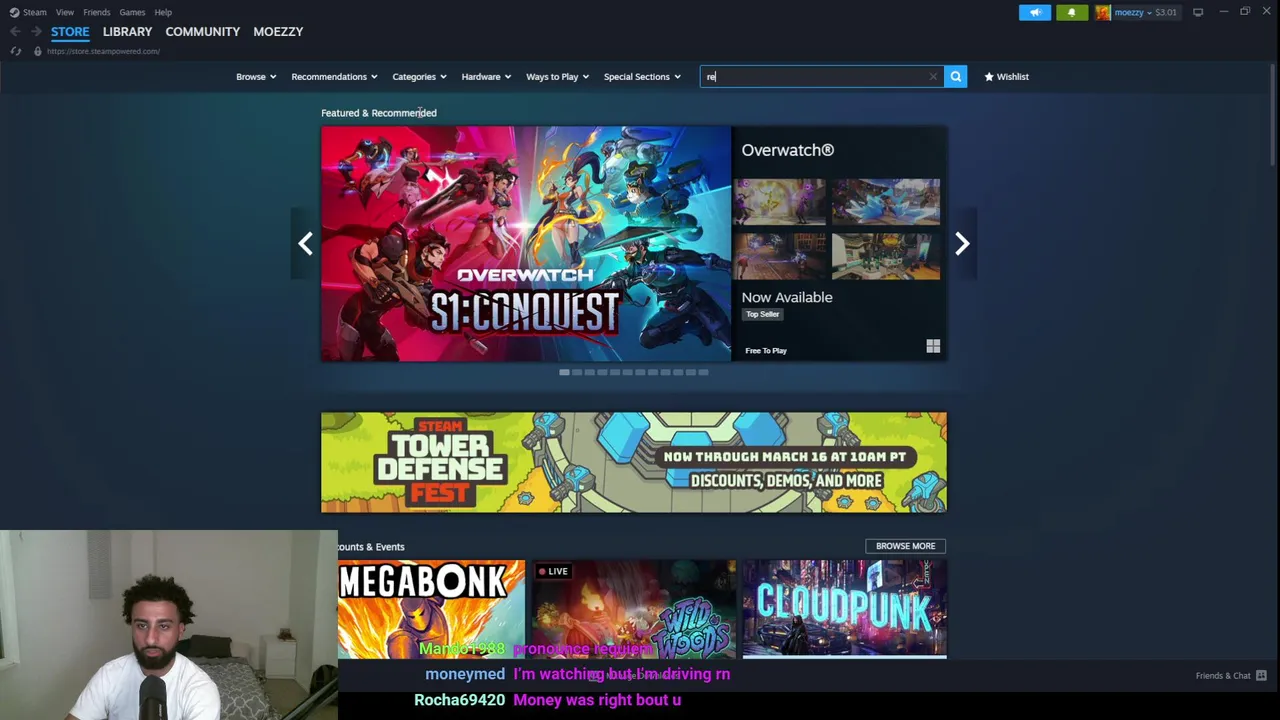Expand the Categories dropdown
Screen dimensions: 1280x720
pyautogui.click(x=419, y=77)
